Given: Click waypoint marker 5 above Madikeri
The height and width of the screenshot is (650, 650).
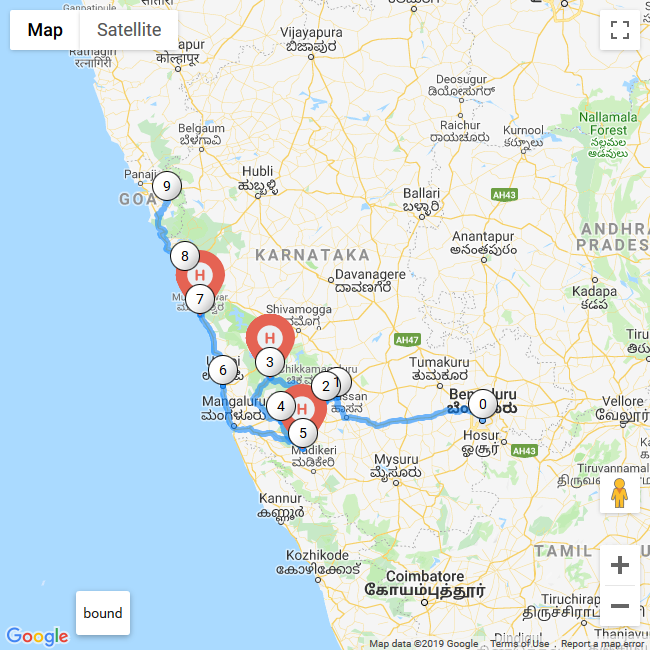Looking at the screenshot, I should tap(303, 433).
